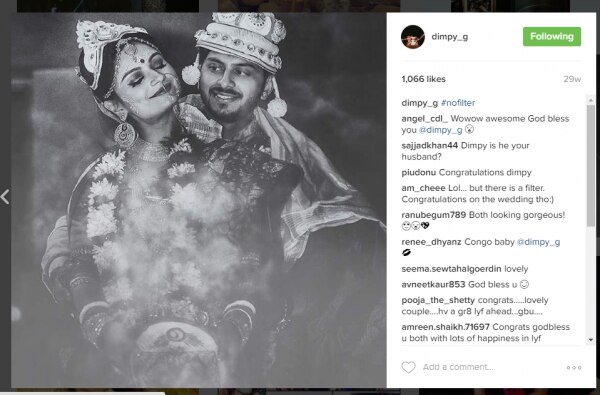Click the black-and-white wedding photo
600x395 pixels.
tap(199, 200)
